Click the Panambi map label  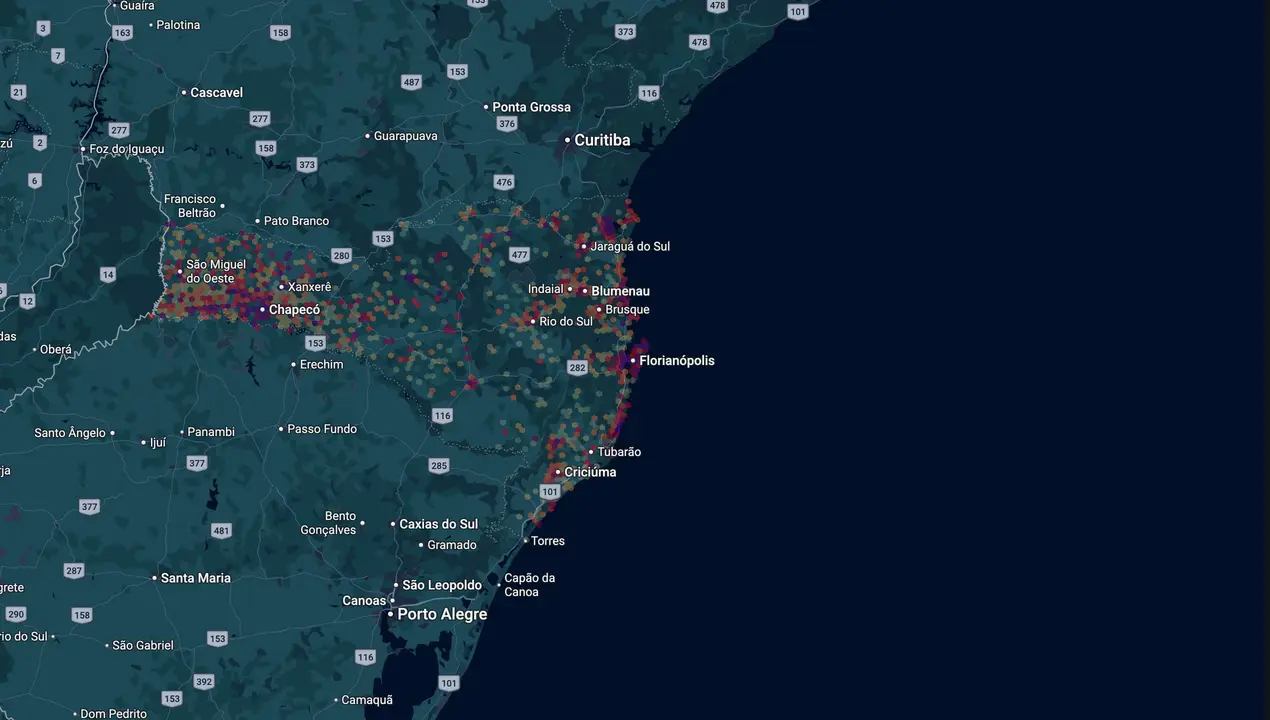[211, 432]
